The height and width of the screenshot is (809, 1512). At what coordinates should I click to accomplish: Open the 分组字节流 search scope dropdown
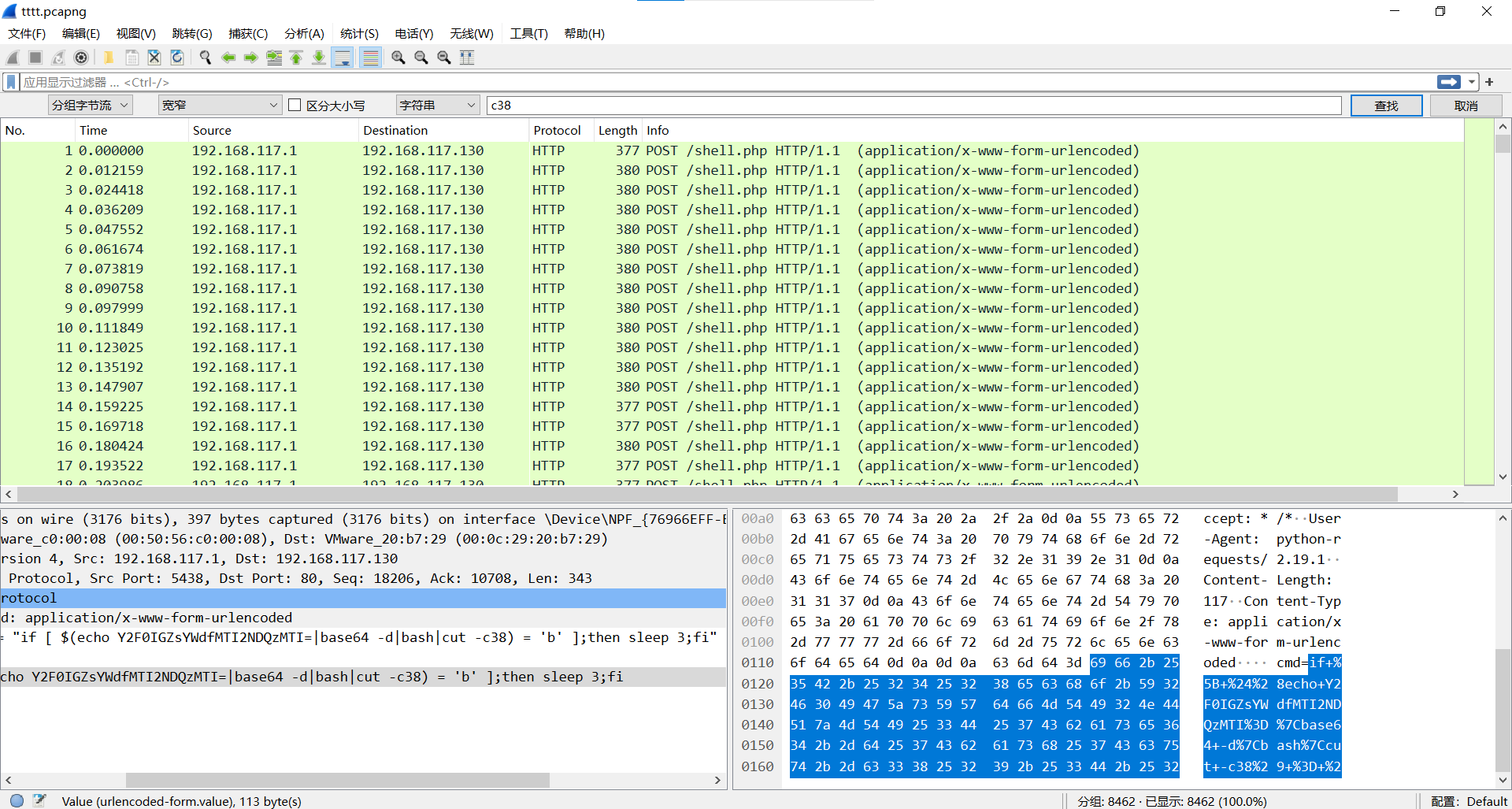tap(89, 105)
